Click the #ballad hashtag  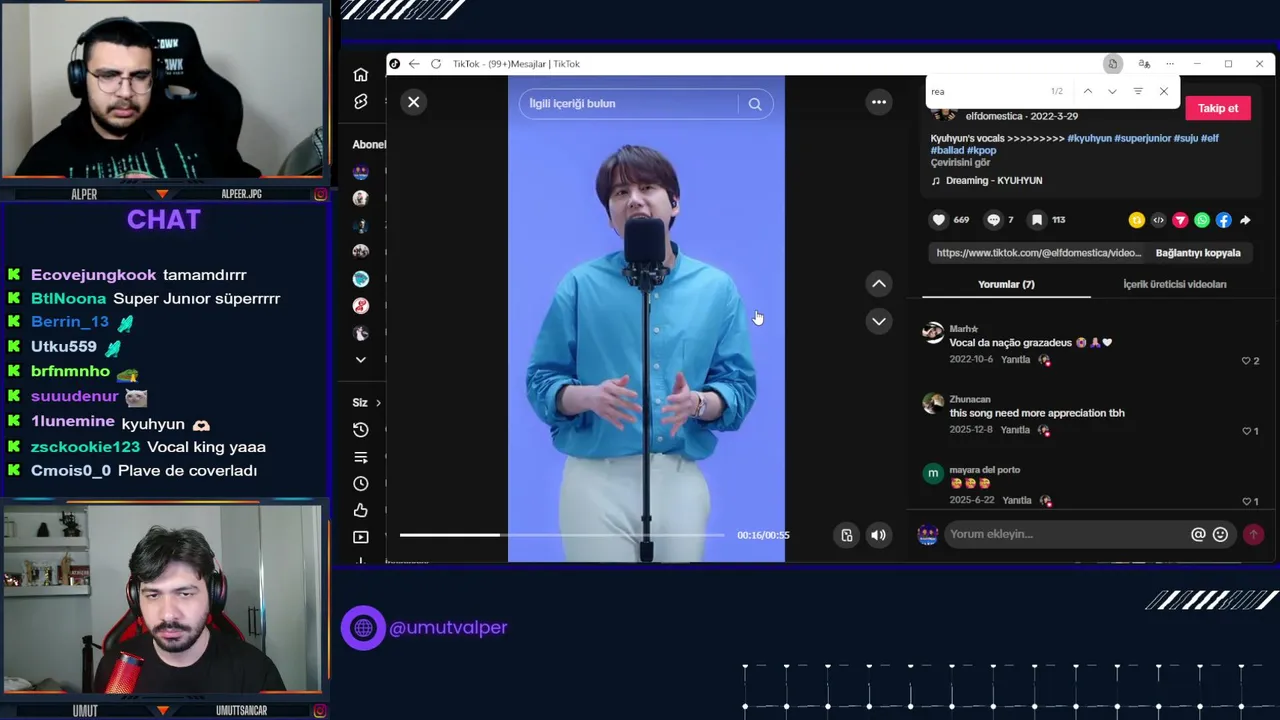coord(947,151)
